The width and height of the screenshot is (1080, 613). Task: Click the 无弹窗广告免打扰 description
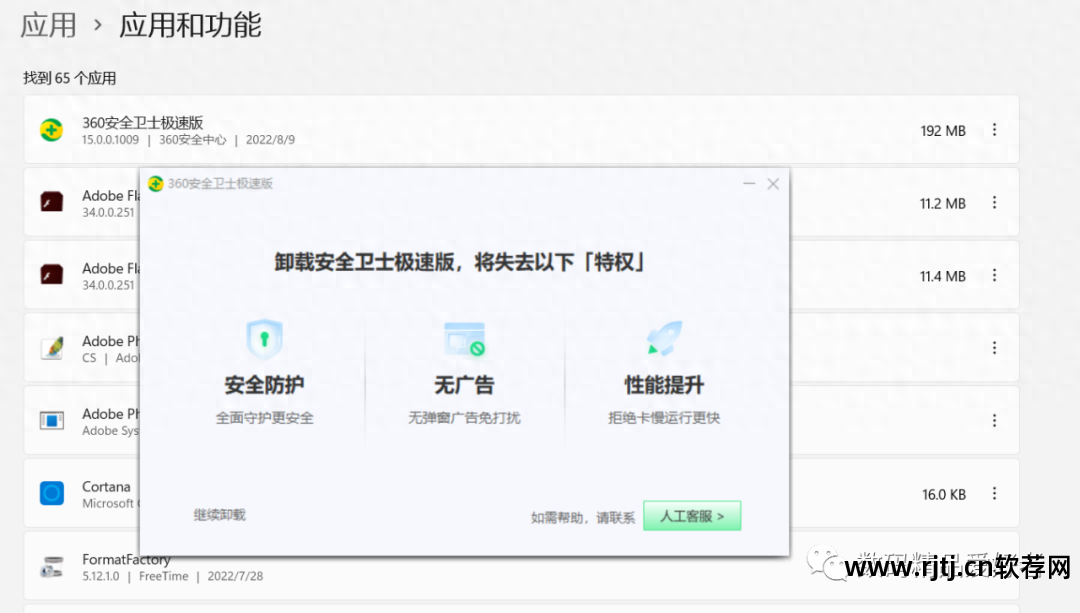pyautogui.click(x=464, y=417)
